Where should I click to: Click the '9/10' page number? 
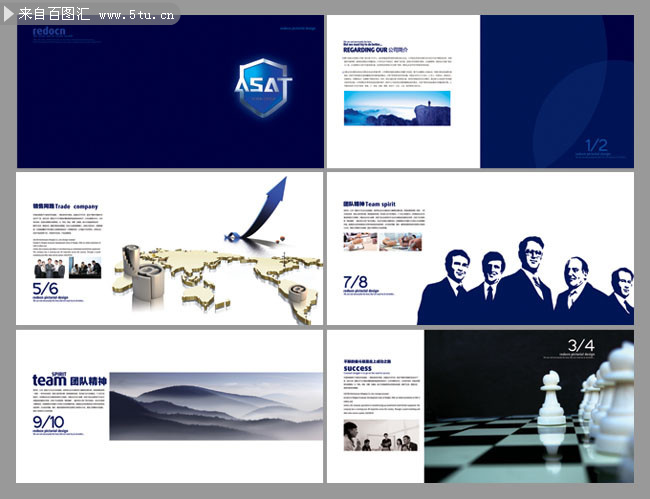48,422
